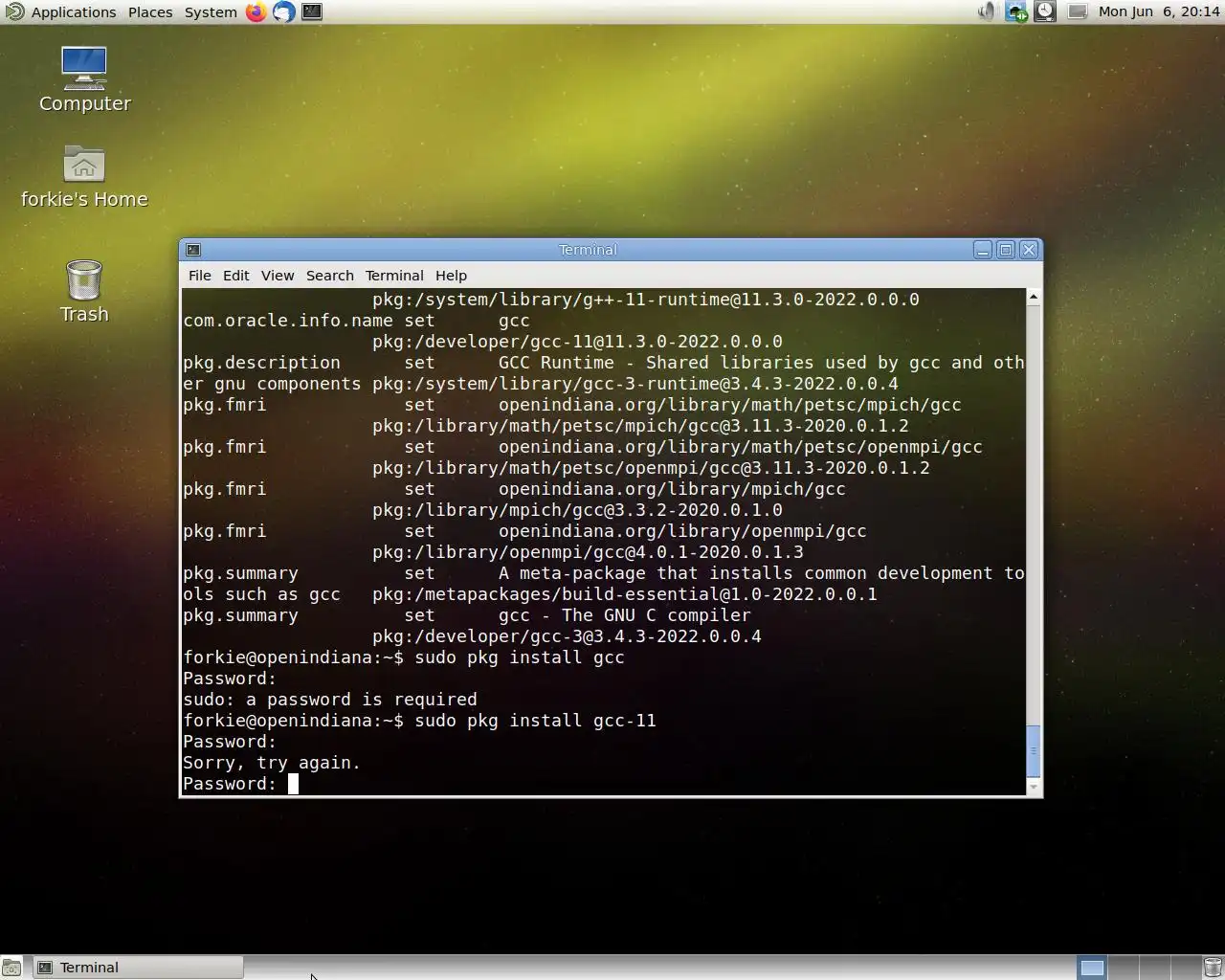Click the Terminal window title bar icon
The image size is (1225, 980).
click(x=192, y=250)
